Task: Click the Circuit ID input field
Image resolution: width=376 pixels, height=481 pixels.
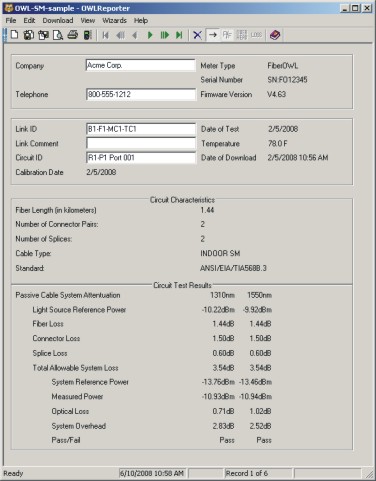Action: click(x=141, y=158)
